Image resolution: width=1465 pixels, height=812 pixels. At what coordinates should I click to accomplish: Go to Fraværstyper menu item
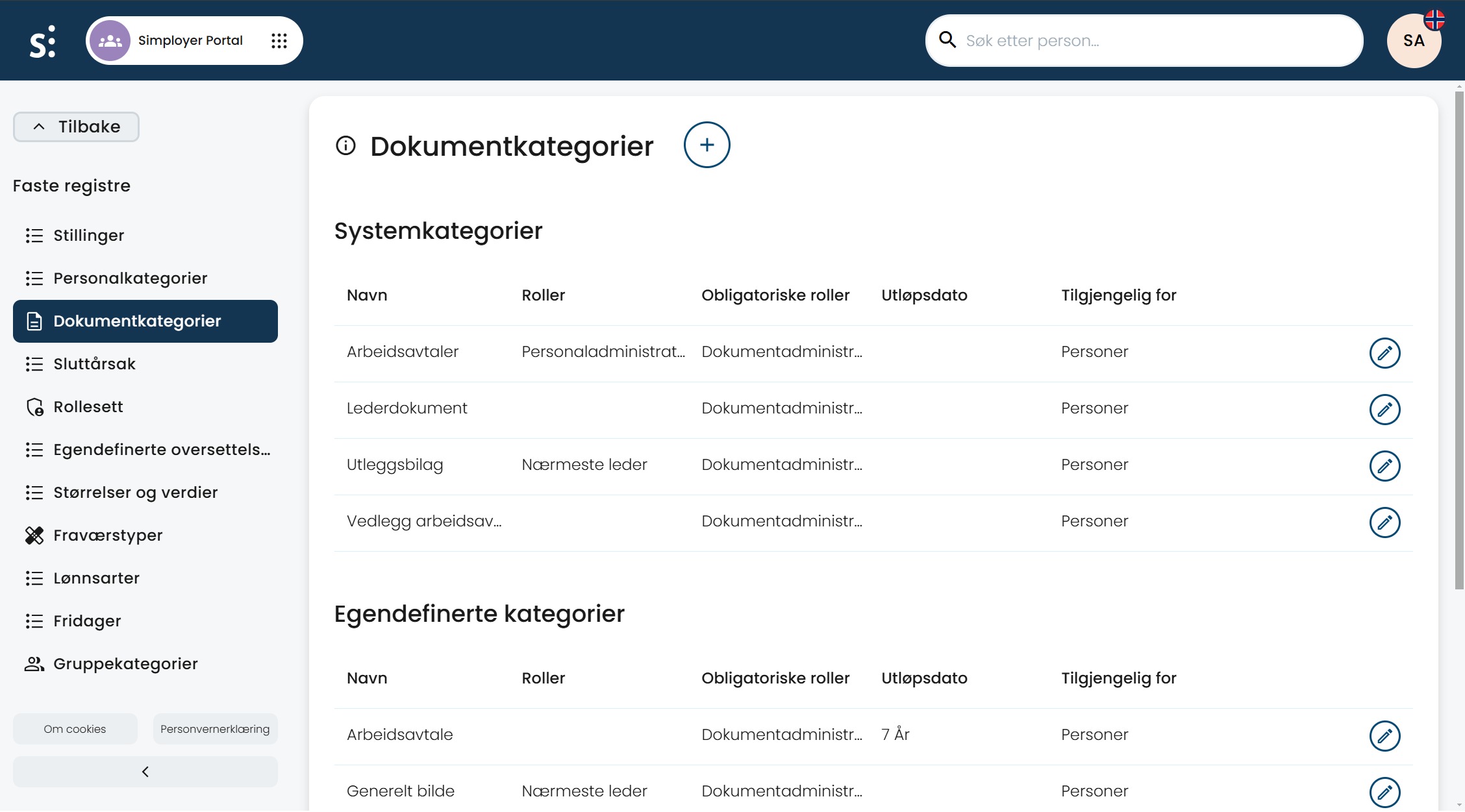(108, 535)
